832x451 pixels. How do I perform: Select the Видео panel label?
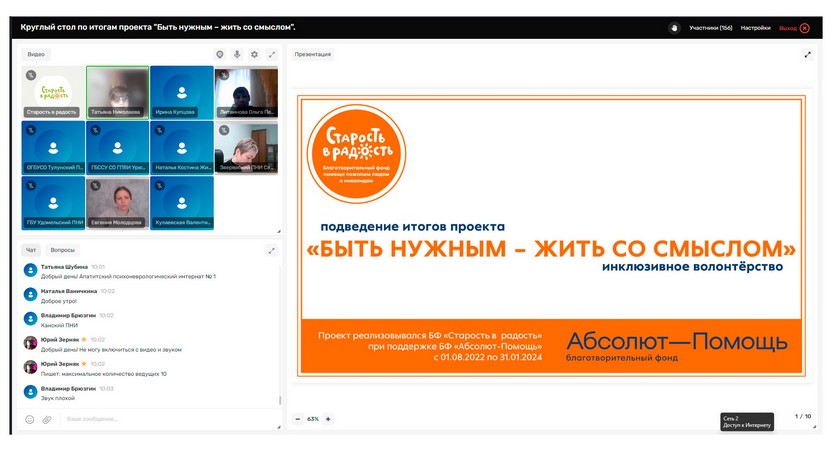click(36, 54)
